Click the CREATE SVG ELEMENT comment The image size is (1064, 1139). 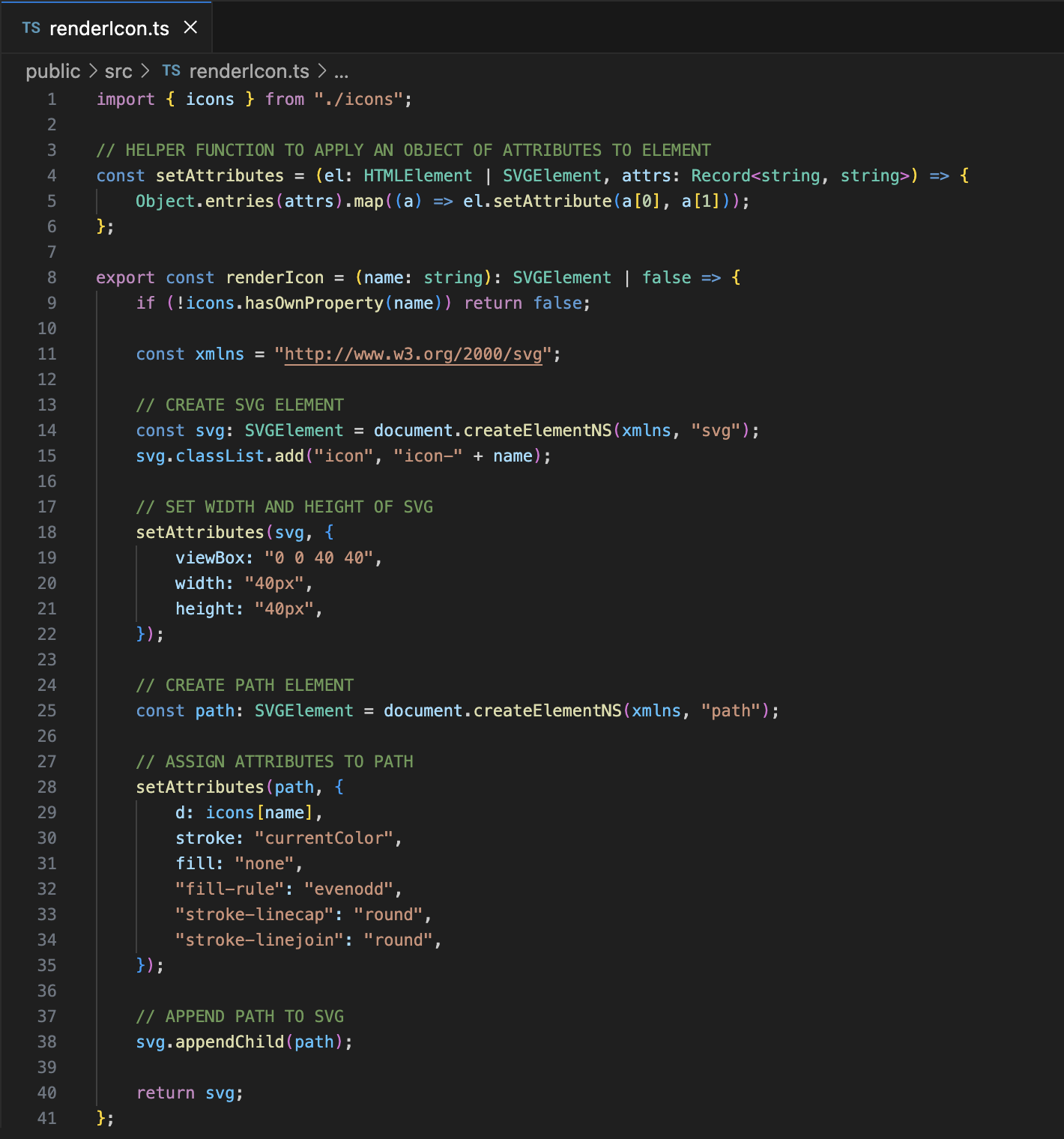click(240, 405)
